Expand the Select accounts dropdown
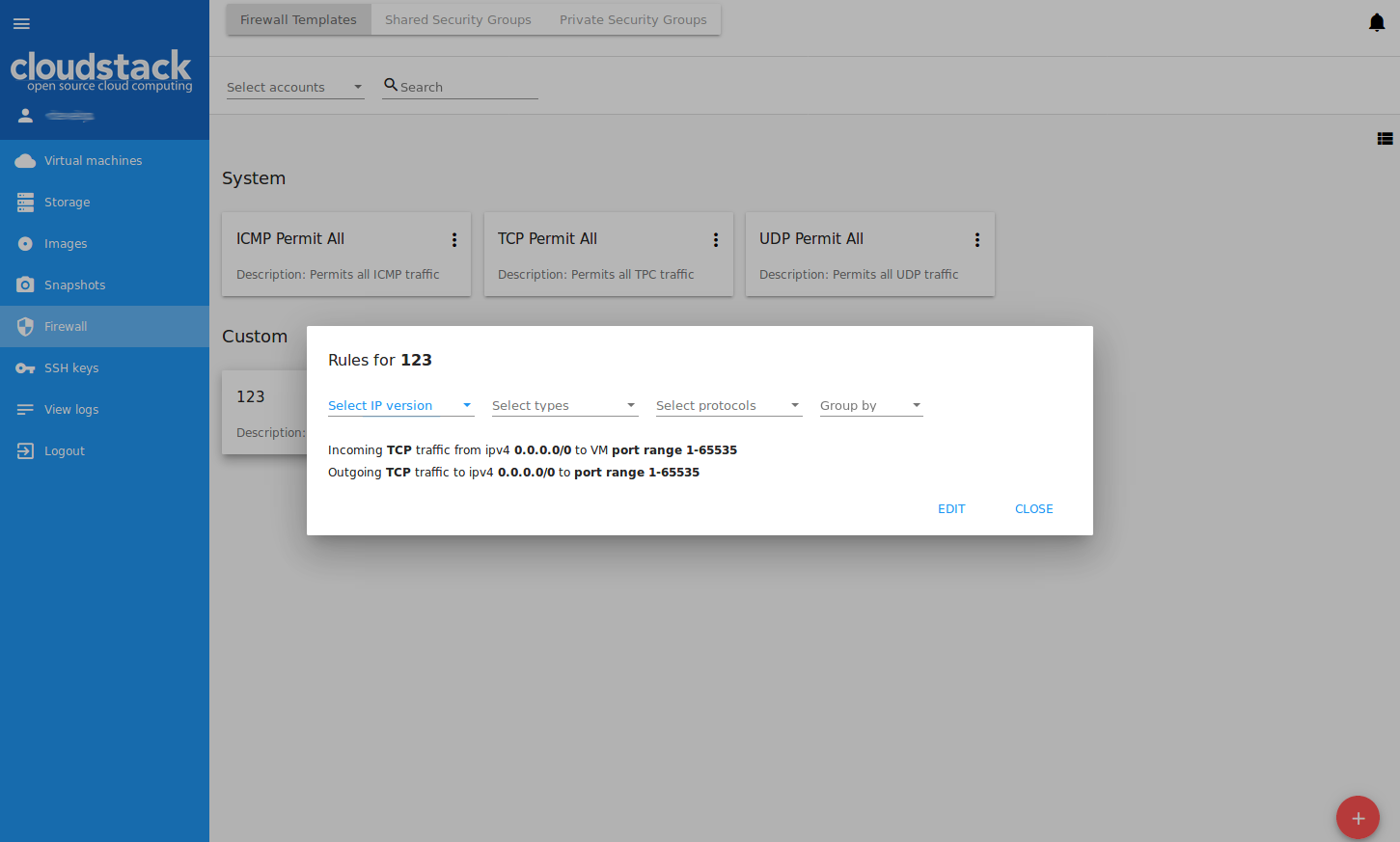Viewport: 1400px width, 842px height. 295,87
